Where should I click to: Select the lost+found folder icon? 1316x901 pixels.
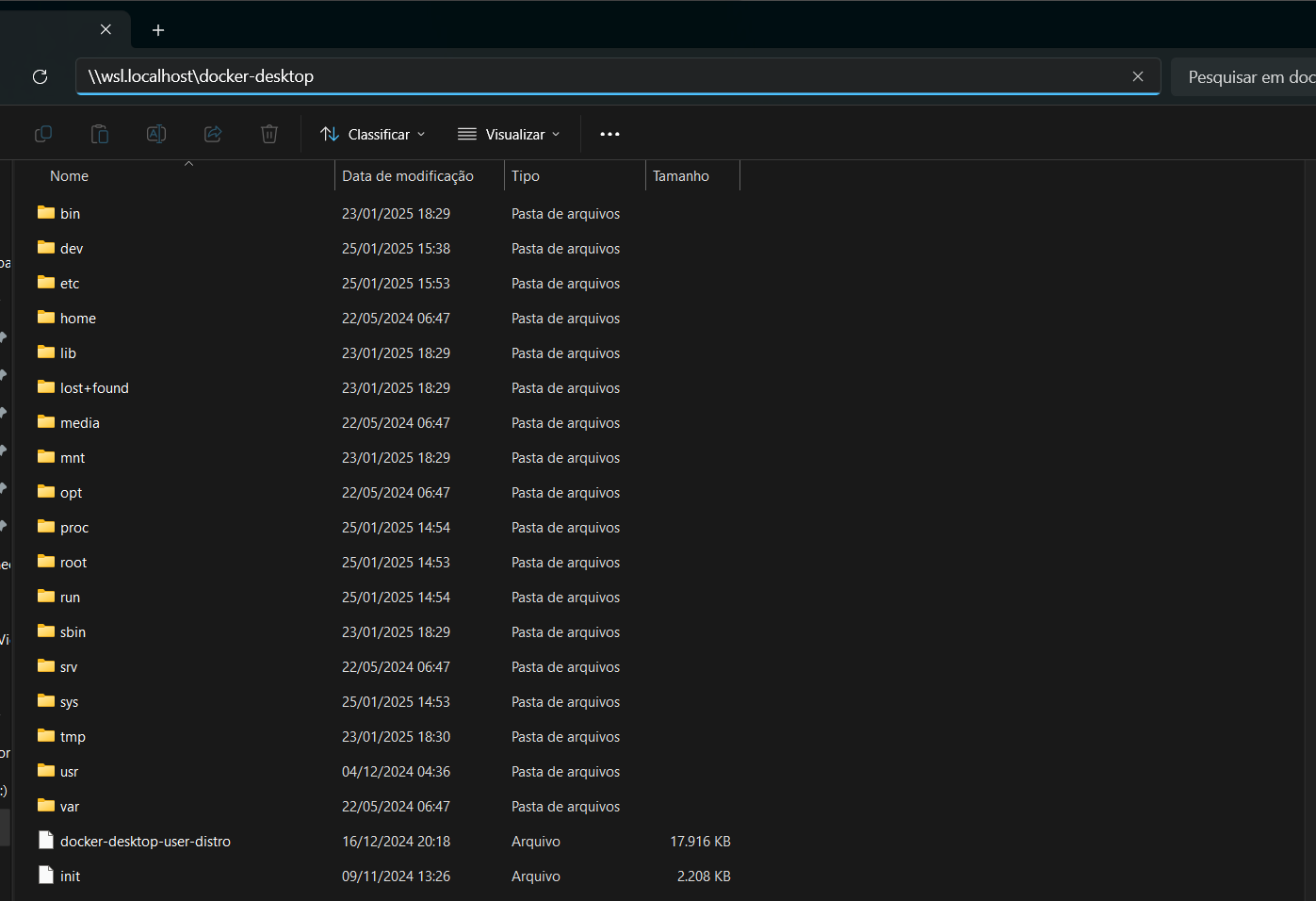pyautogui.click(x=46, y=387)
